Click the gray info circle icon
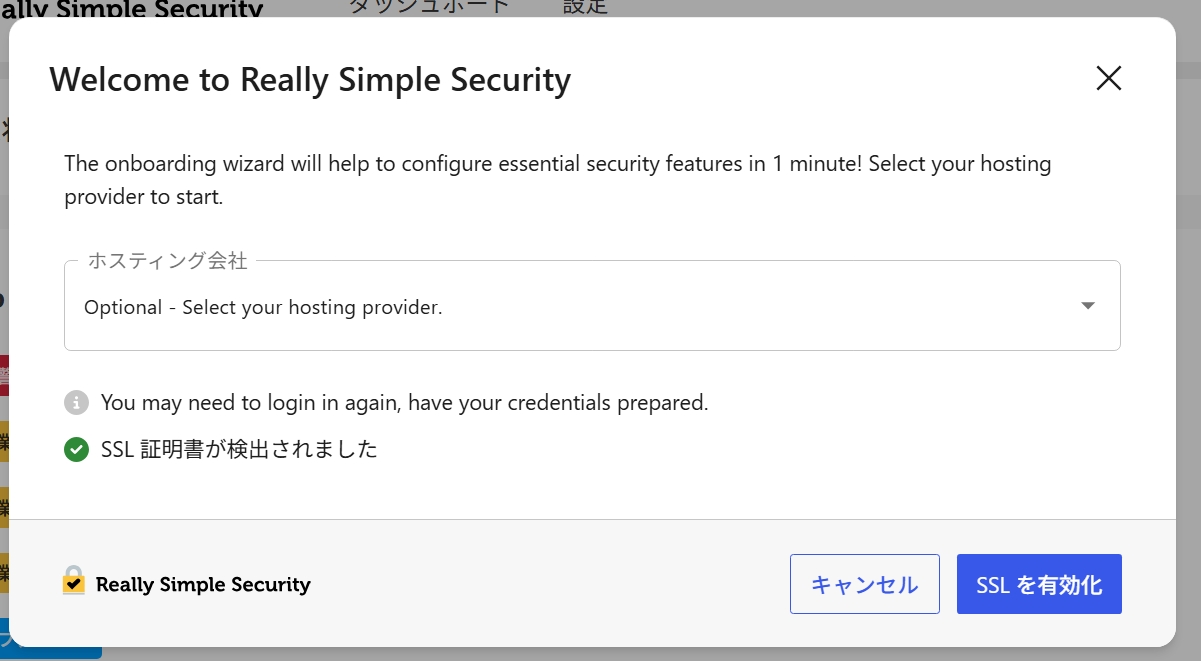The image size is (1201, 661). (x=76, y=403)
